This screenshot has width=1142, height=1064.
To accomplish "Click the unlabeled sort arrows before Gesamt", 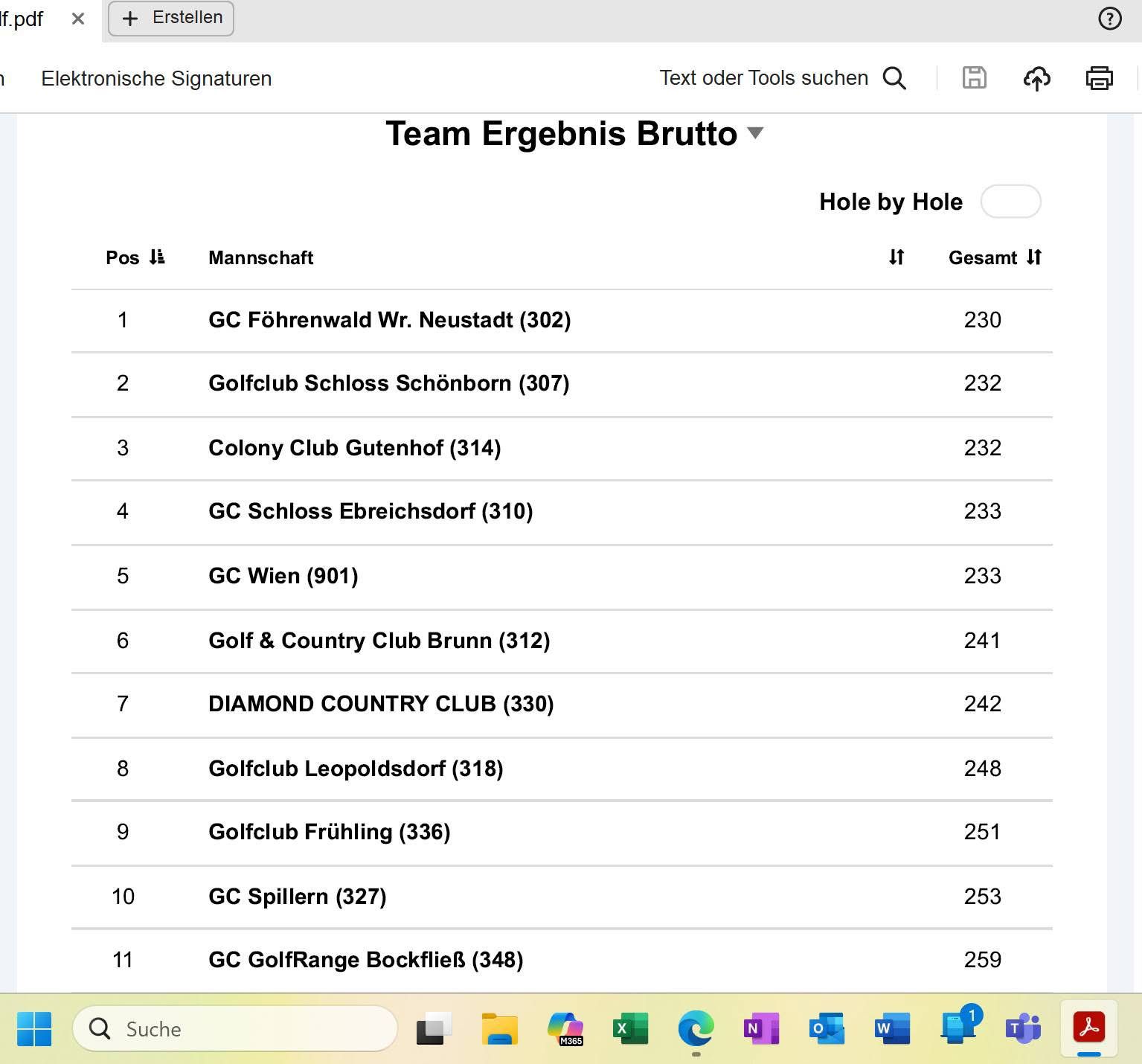I will (x=896, y=257).
